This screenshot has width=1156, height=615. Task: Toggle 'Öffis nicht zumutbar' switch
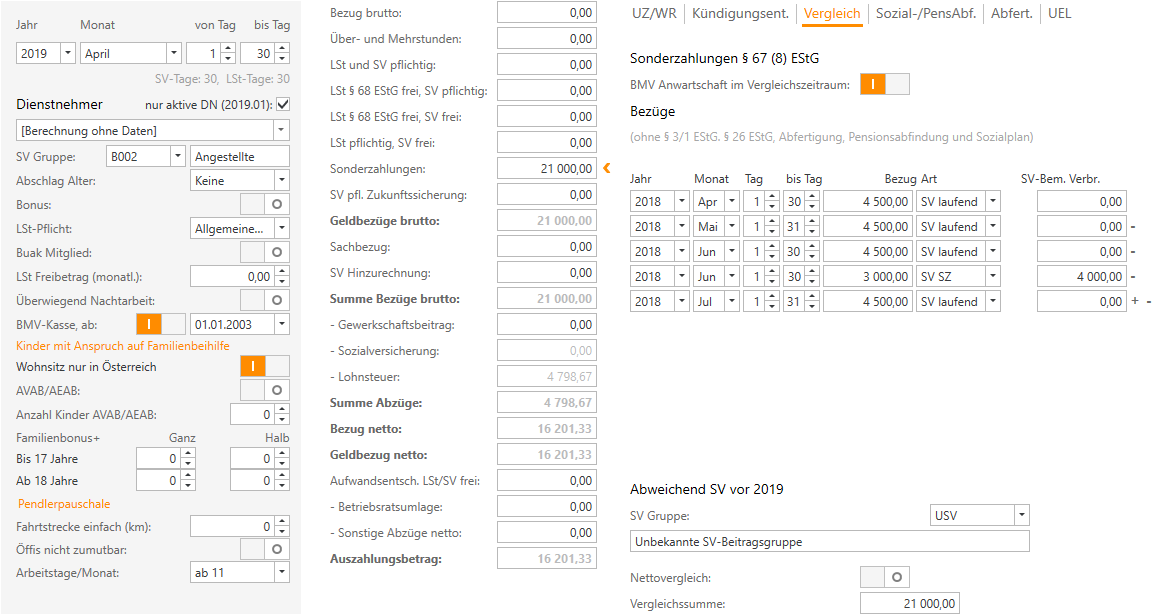265,549
